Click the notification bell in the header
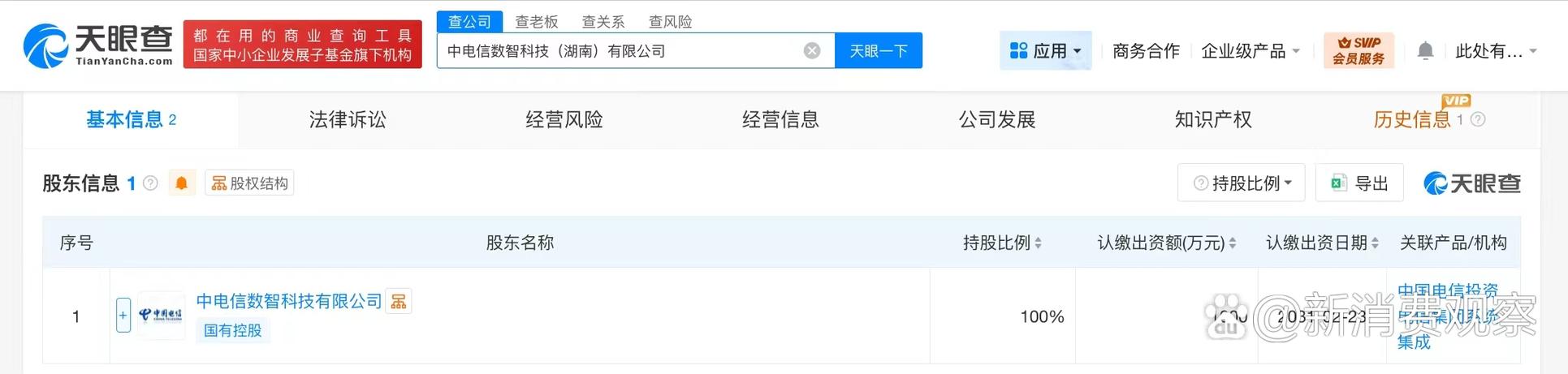The image size is (1568, 374). coord(1425,51)
